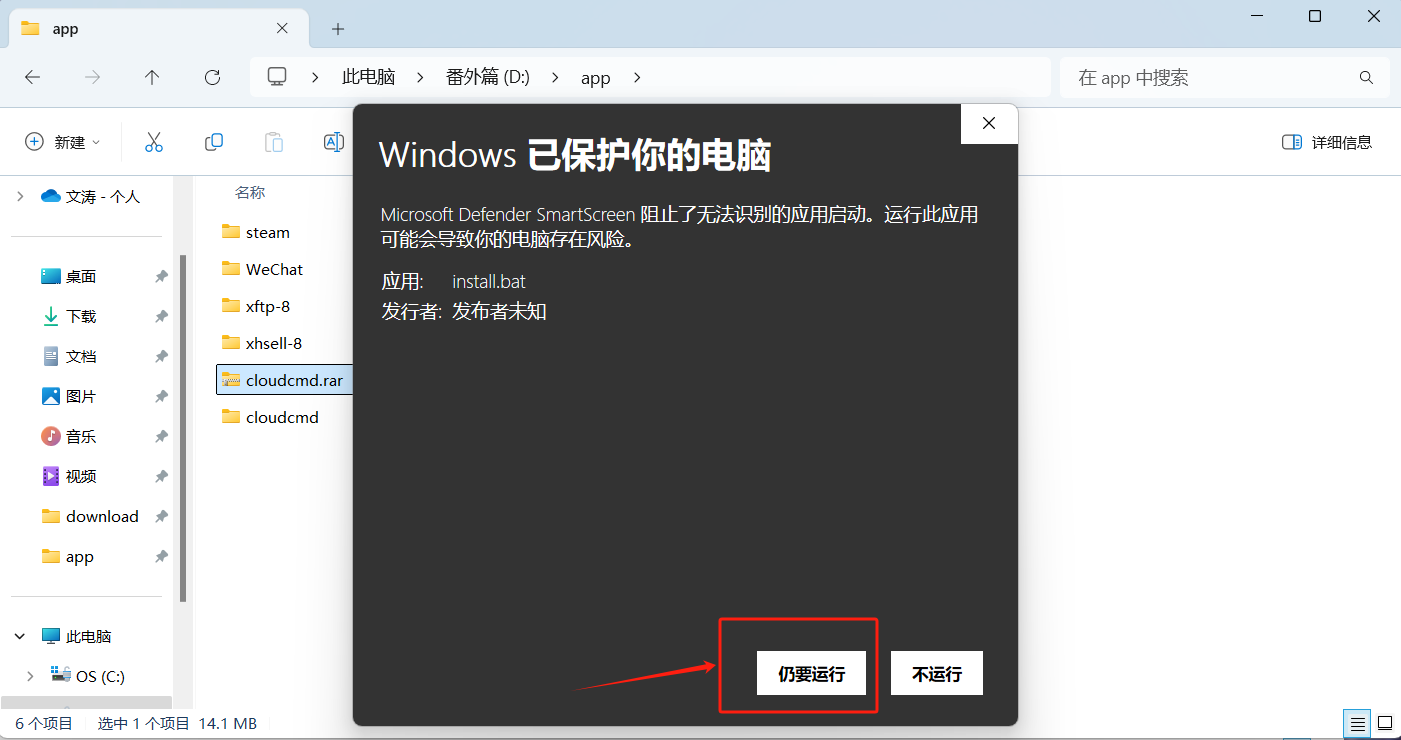Expand the OS (C:) drive

click(31, 676)
